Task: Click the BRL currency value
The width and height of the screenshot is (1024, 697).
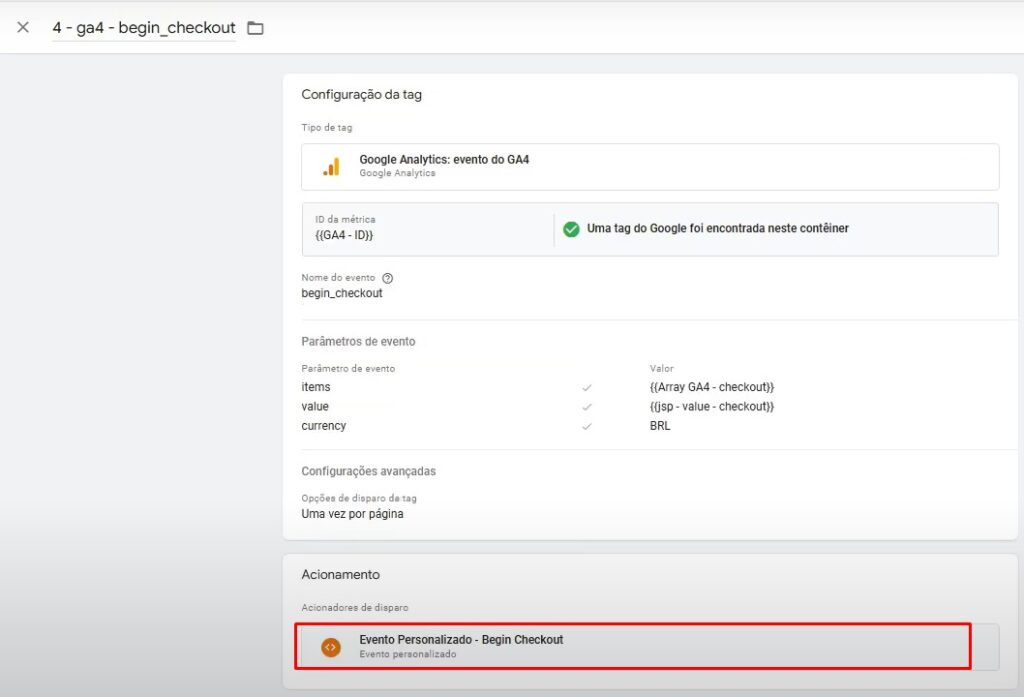Action: click(660, 426)
